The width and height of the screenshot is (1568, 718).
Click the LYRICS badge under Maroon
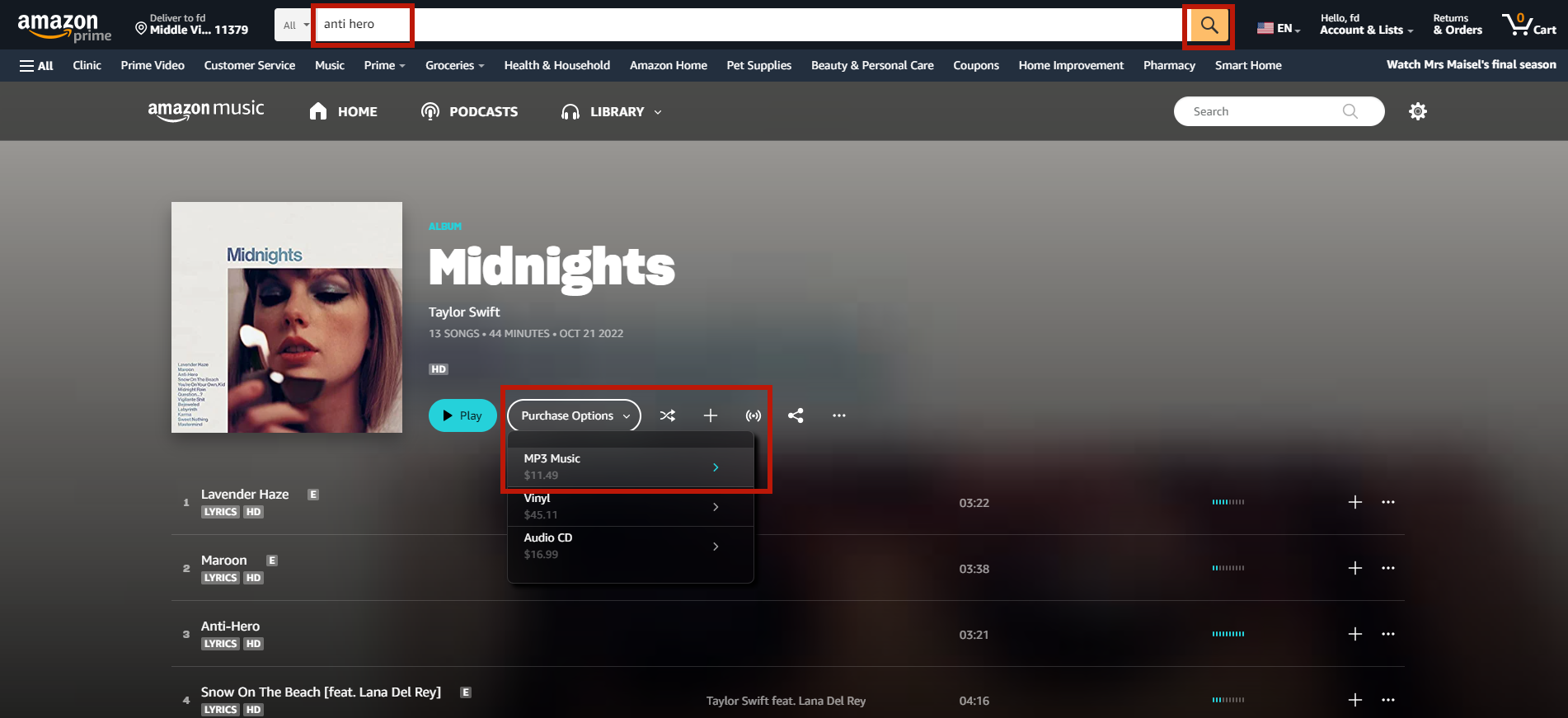click(x=220, y=578)
